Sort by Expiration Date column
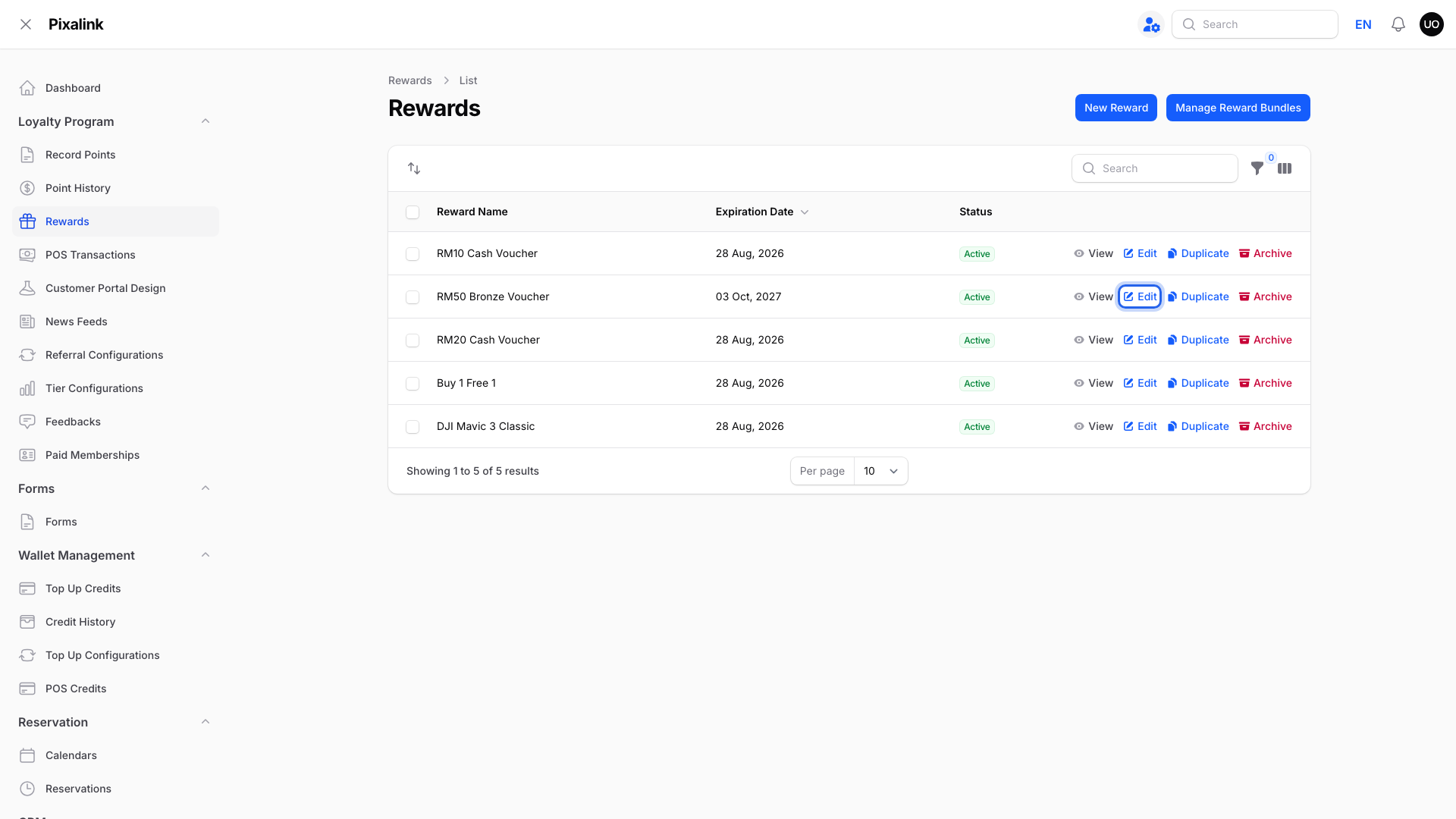 click(x=761, y=212)
